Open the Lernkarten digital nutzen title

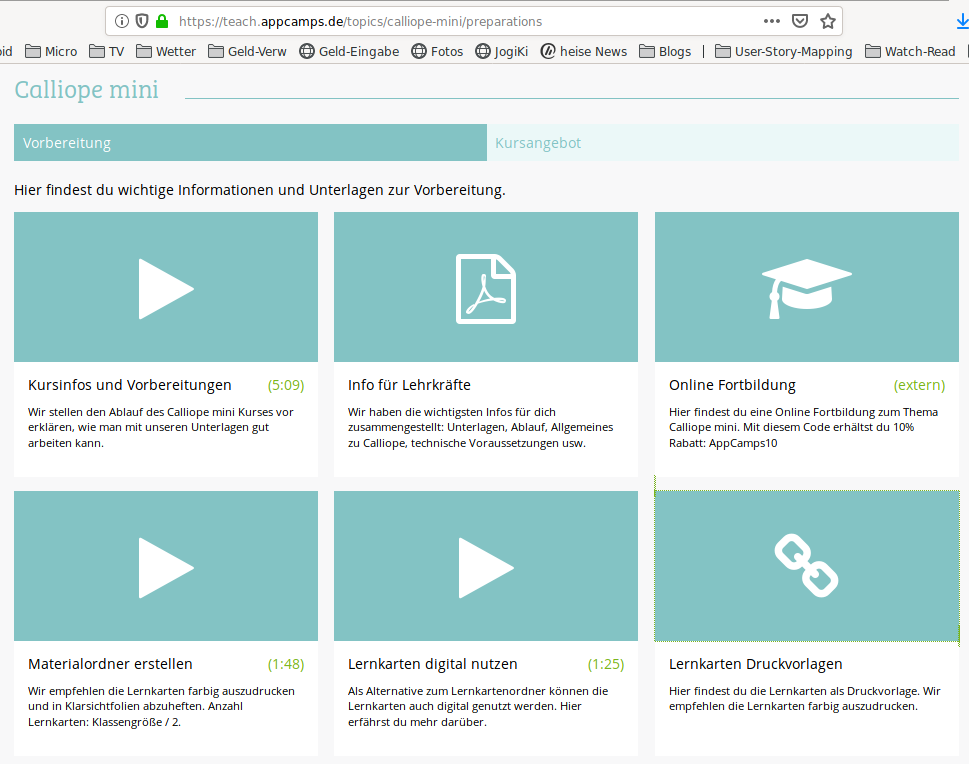tap(433, 664)
